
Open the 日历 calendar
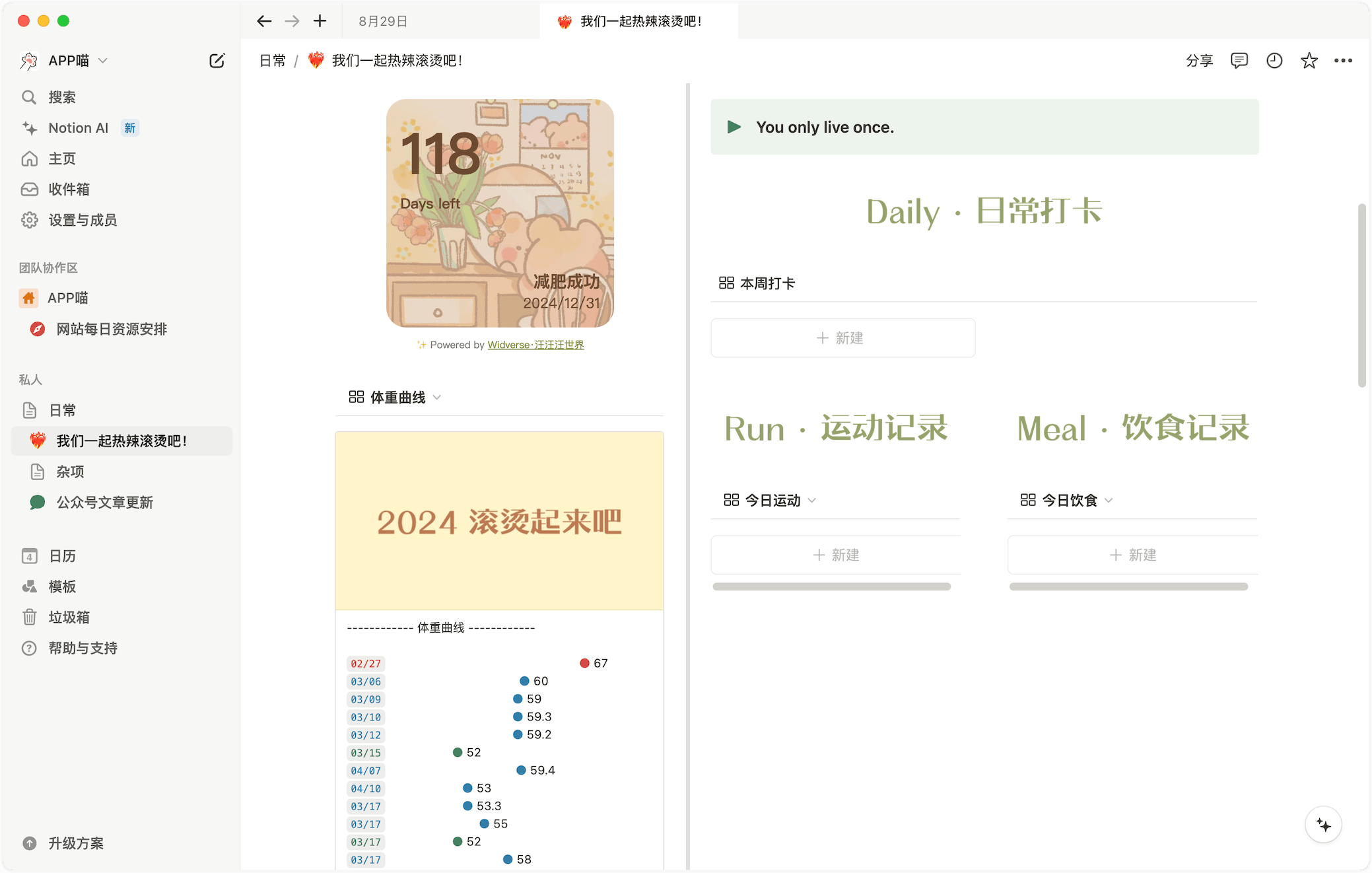tap(61, 556)
